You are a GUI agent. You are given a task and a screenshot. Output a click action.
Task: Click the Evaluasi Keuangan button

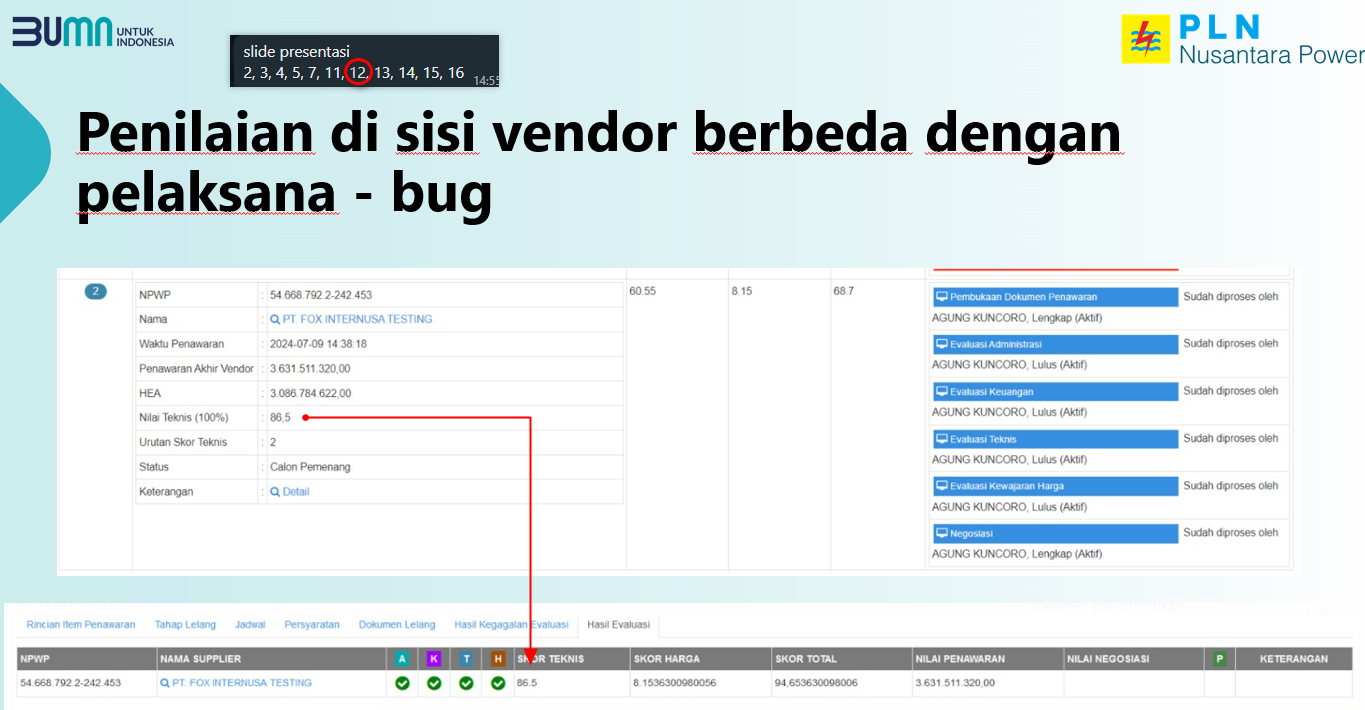1055,391
